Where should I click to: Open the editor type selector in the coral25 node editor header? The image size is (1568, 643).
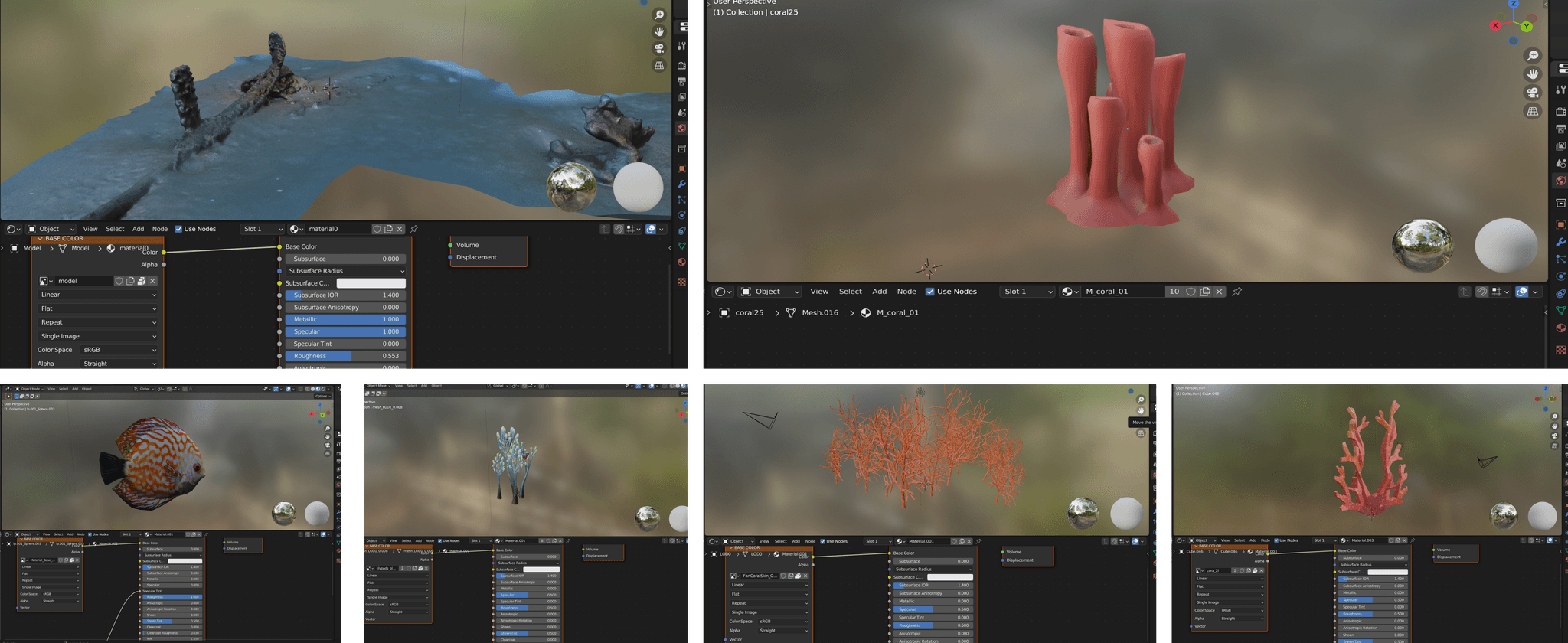[x=723, y=292]
